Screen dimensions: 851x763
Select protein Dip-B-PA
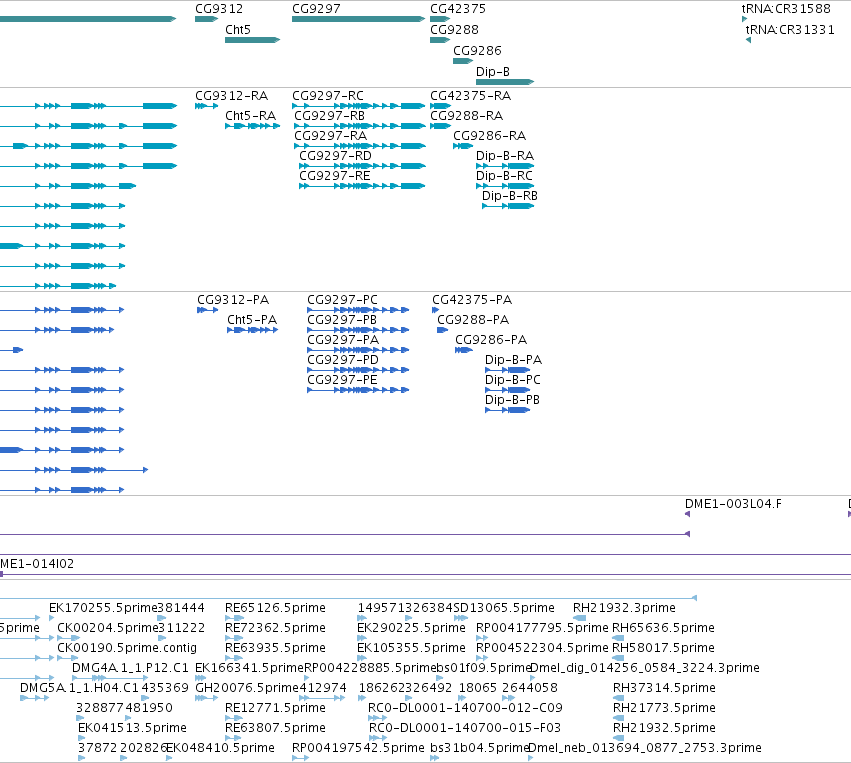[x=513, y=360]
